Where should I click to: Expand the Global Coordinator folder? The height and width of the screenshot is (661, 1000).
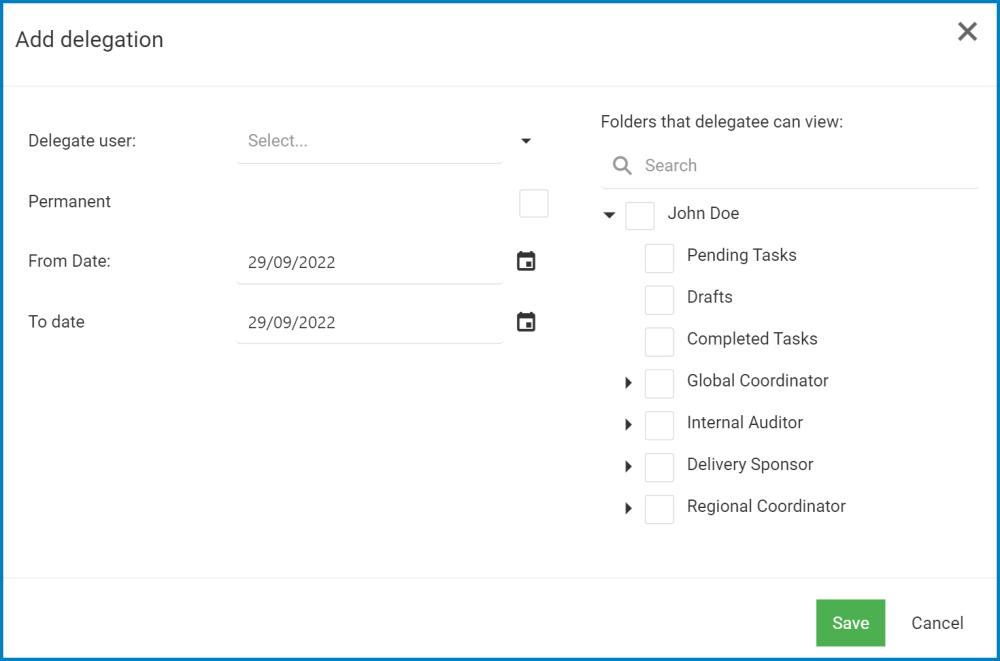[629, 383]
